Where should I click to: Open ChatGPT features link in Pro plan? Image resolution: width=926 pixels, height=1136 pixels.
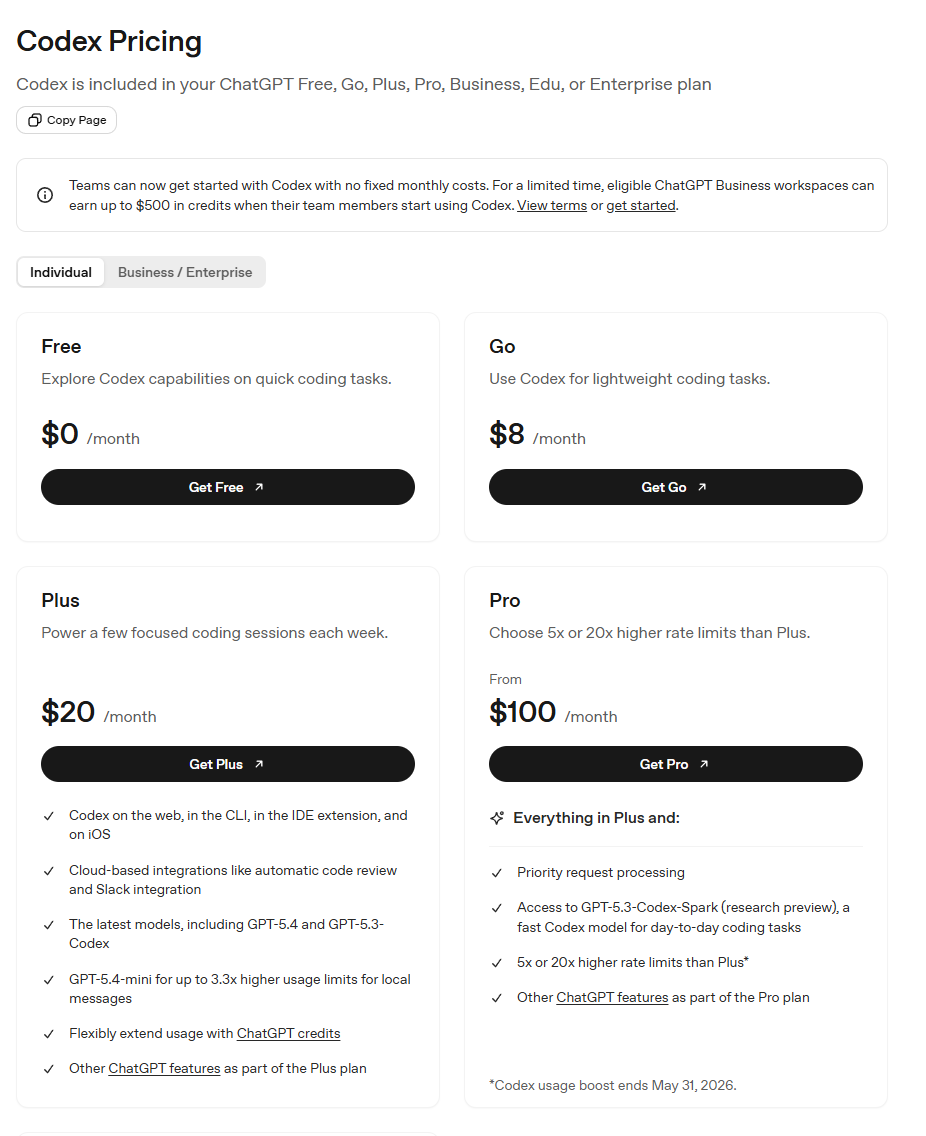click(612, 997)
